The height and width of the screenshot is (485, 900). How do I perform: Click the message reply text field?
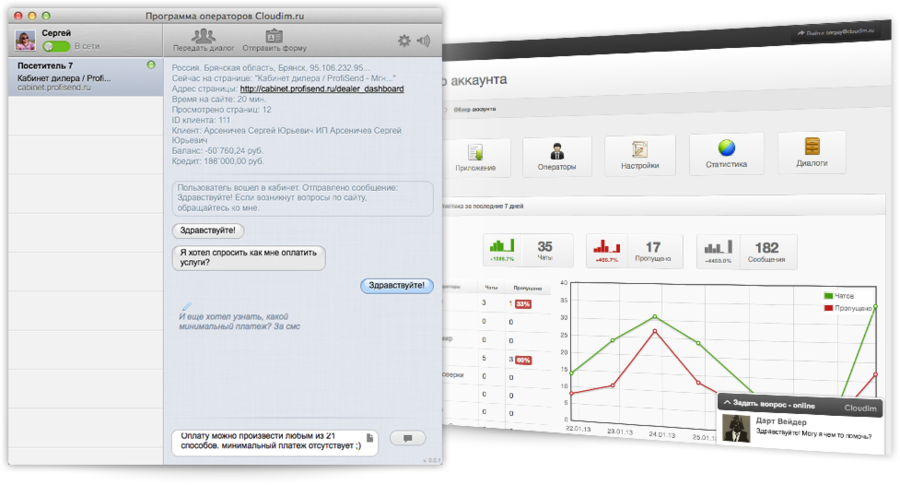click(x=275, y=441)
